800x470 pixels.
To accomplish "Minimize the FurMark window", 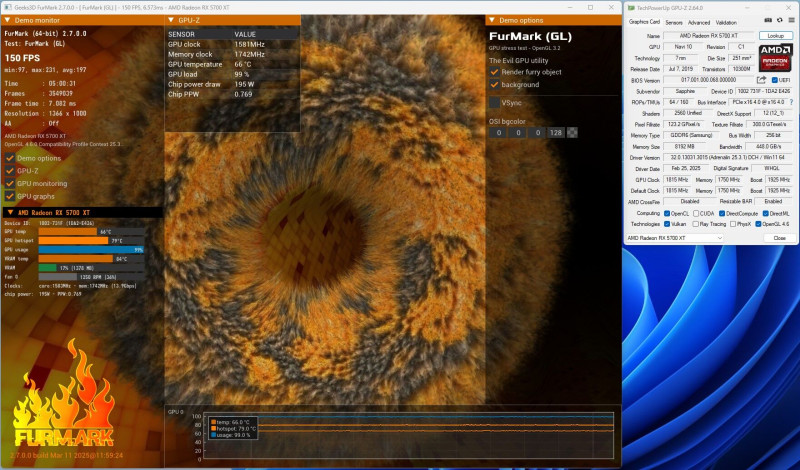I will pos(570,7).
